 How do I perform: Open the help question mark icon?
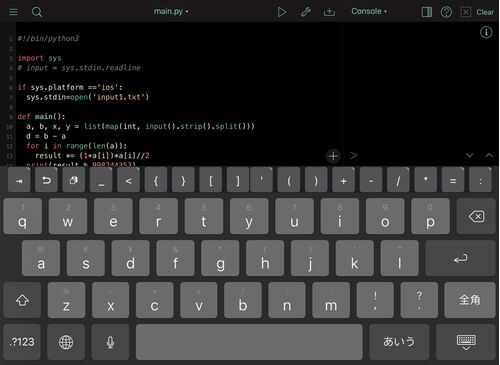pyautogui.click(x=446, y=12)
